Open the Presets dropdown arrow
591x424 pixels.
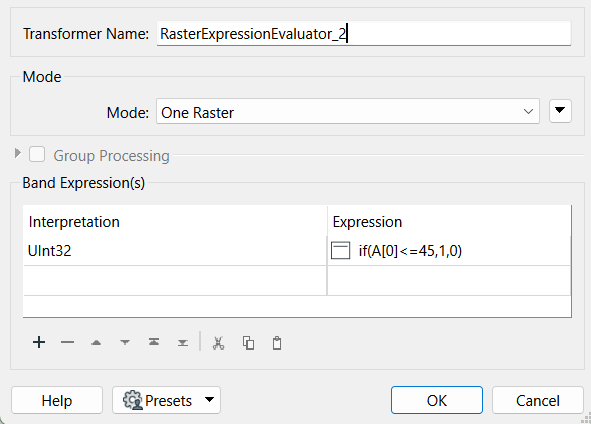click(x=209, y=400)
